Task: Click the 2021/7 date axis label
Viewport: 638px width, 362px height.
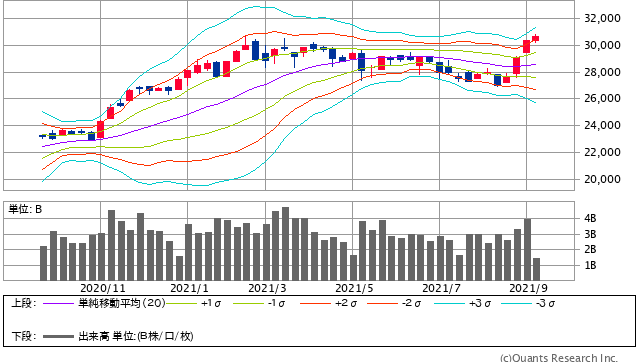Action: [x=441, y=288]
